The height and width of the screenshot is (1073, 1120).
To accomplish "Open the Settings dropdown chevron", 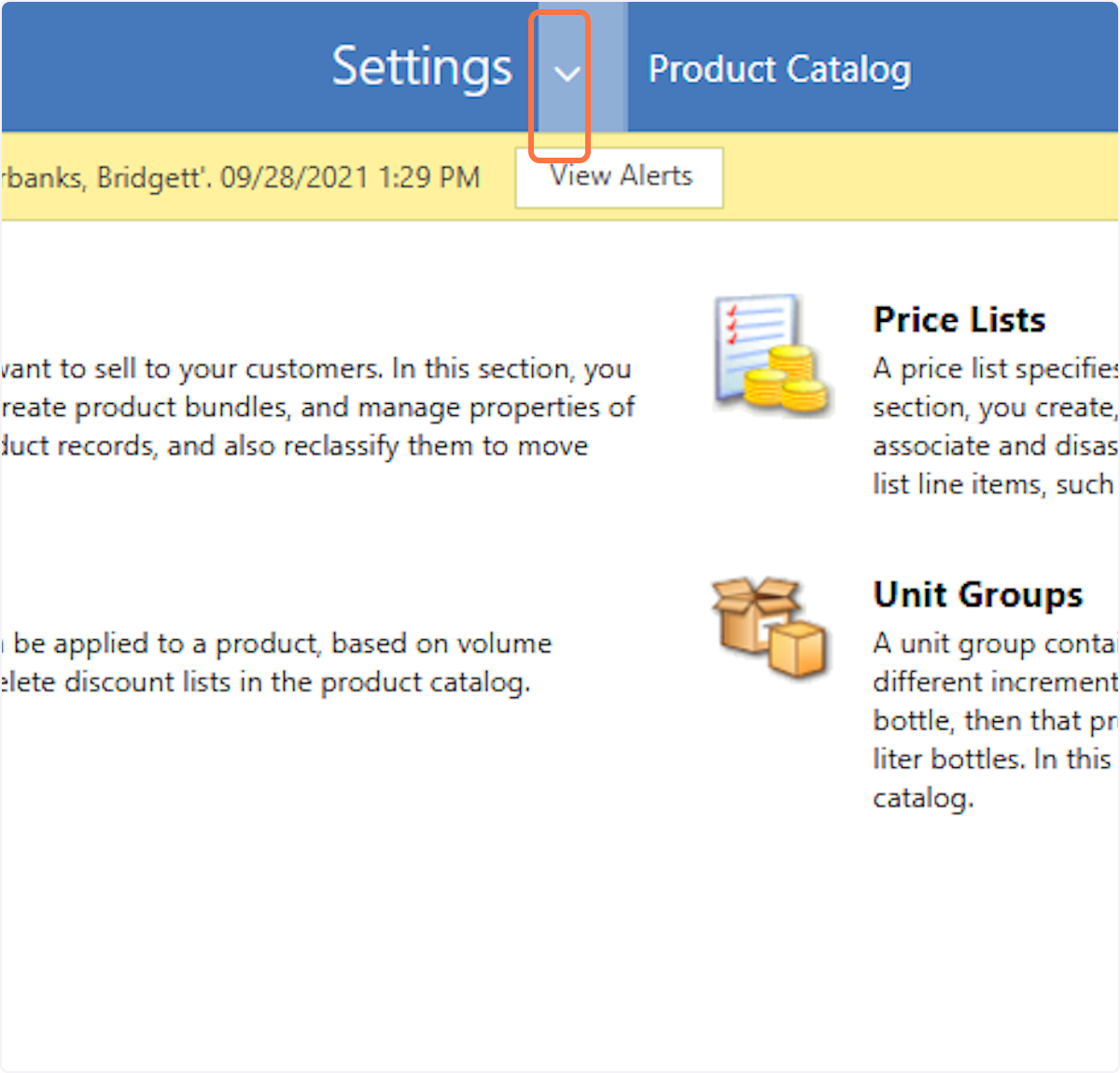I will click(x=567, y=73).
